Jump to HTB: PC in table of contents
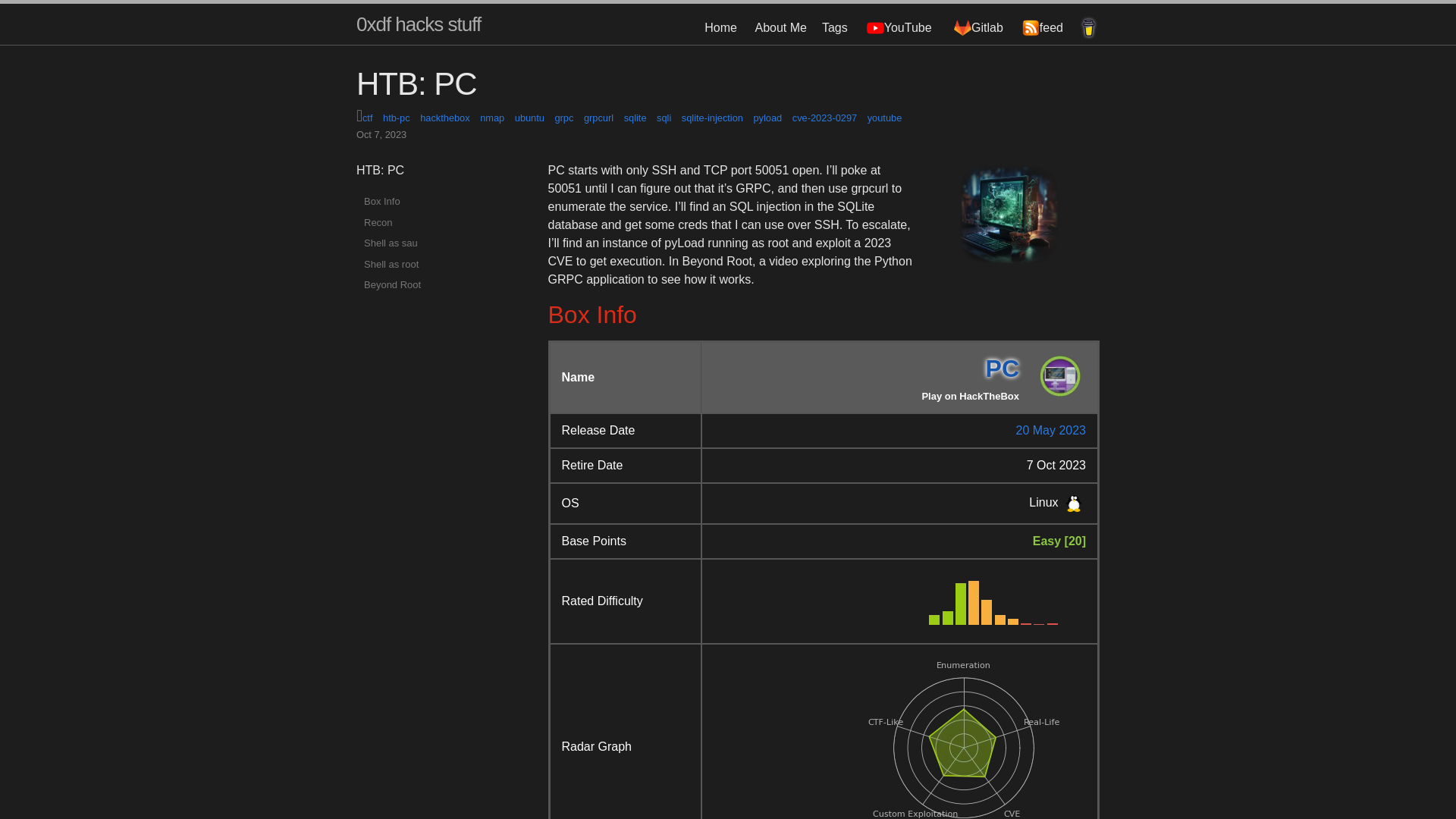 [x=380, y=171]
